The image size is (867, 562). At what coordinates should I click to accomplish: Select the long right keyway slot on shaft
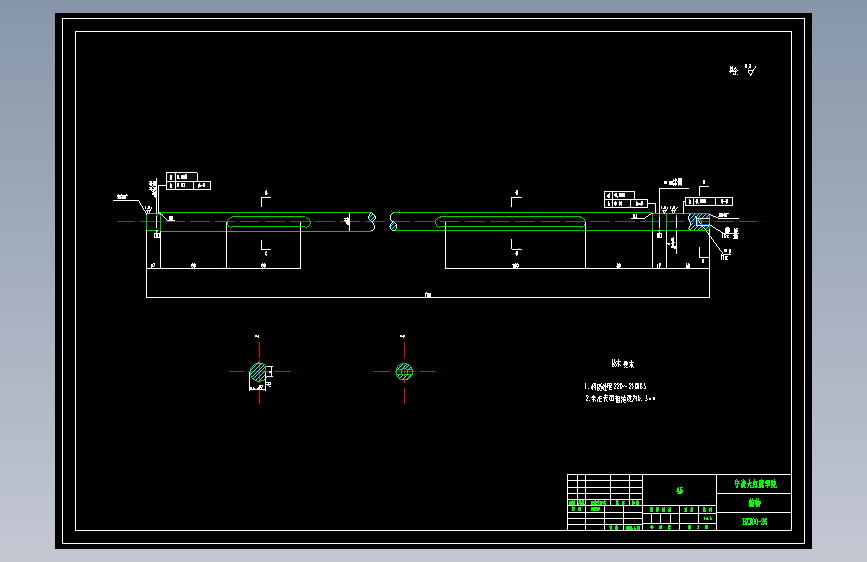point(510,222)
